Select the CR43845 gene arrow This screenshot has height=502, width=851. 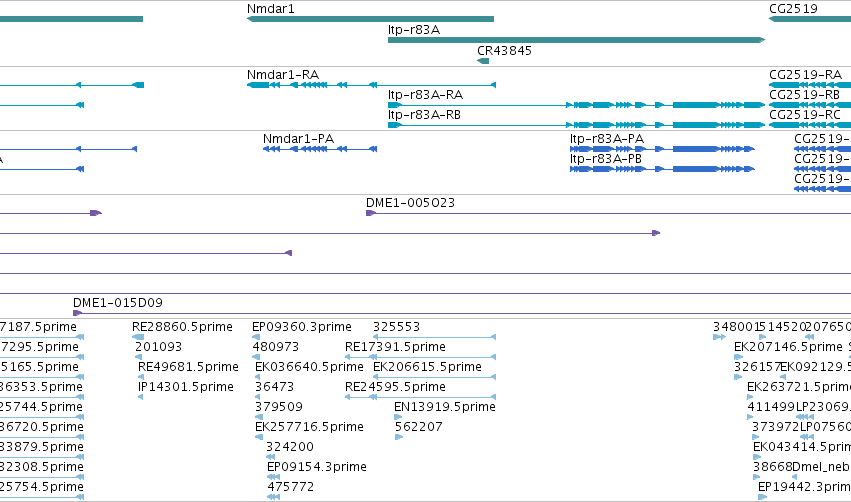pos(483,61)
